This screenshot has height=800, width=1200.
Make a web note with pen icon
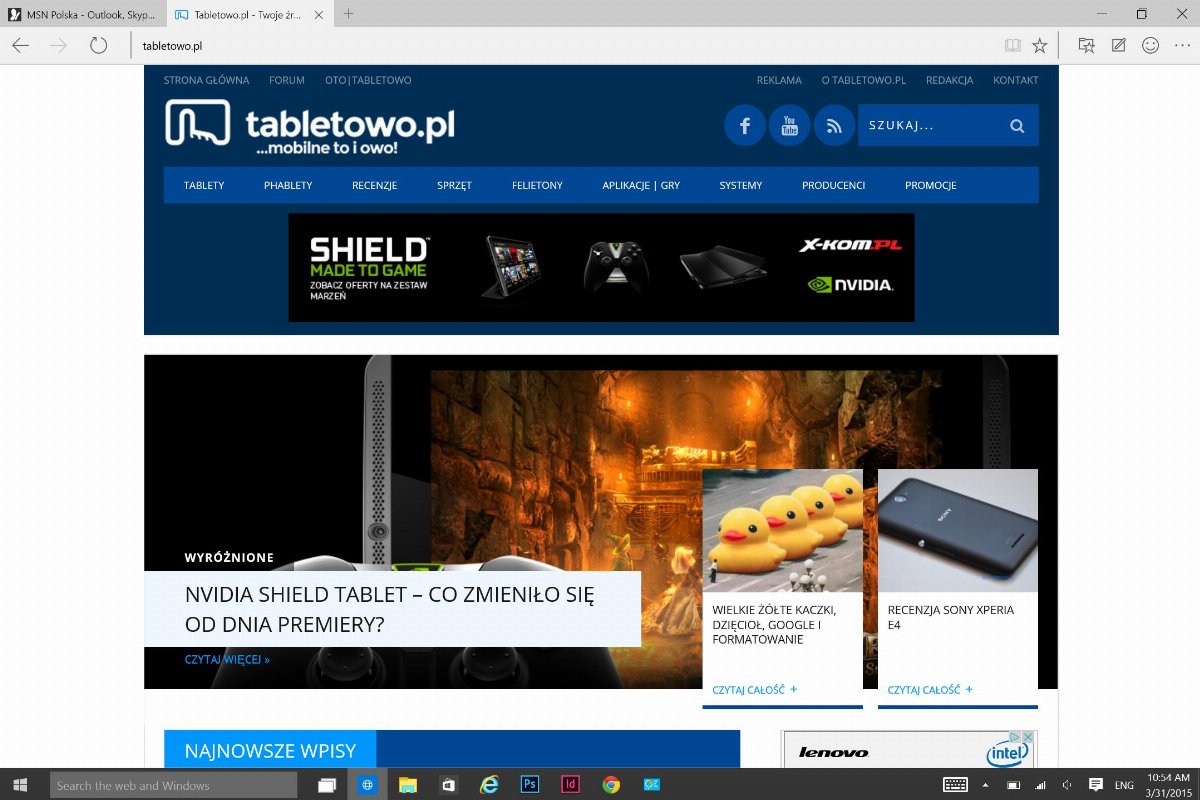[x=1119, y=45]
